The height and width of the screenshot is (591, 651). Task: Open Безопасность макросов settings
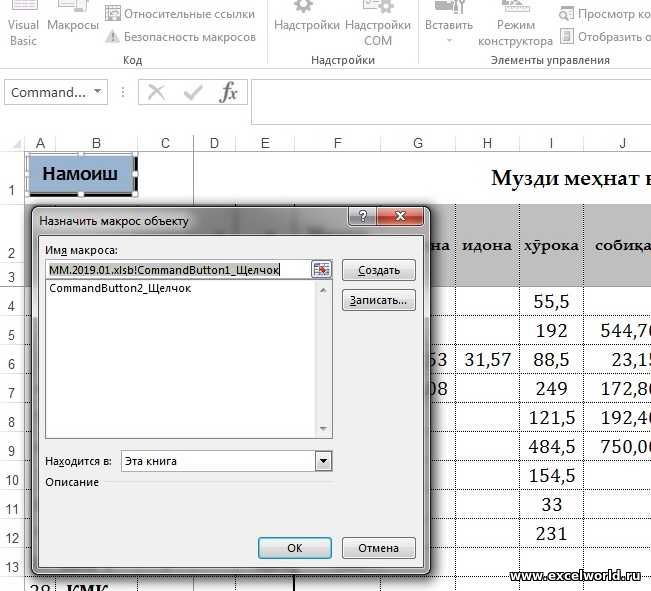coord(180,37)
